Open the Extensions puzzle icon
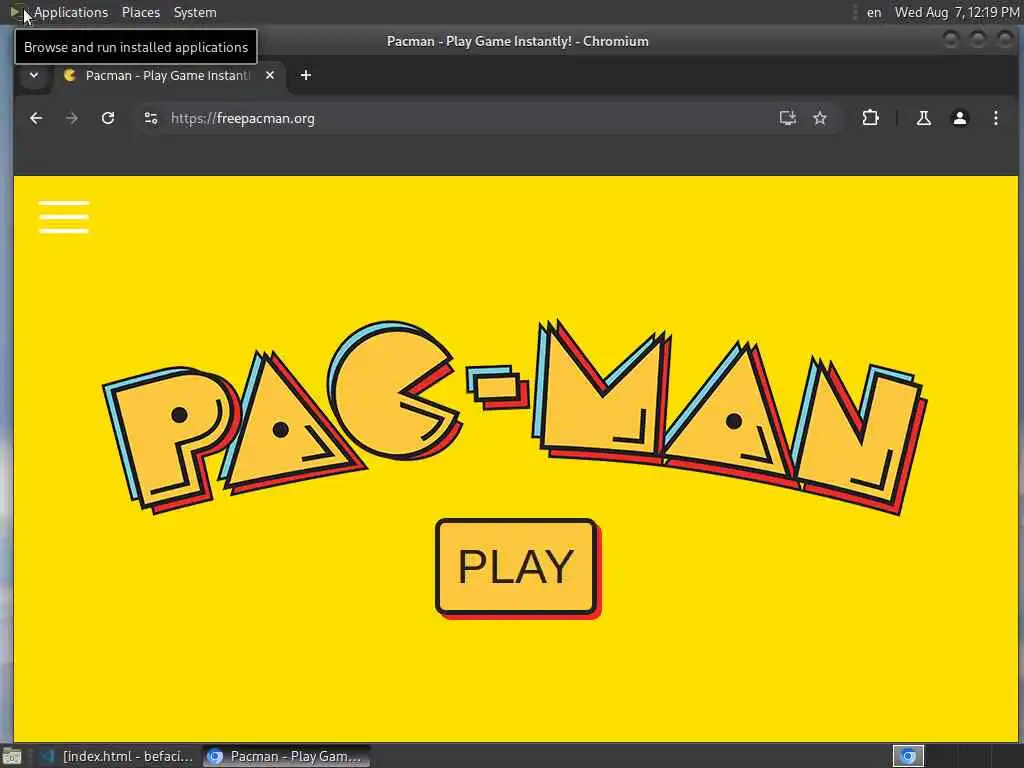 point(870,118)
